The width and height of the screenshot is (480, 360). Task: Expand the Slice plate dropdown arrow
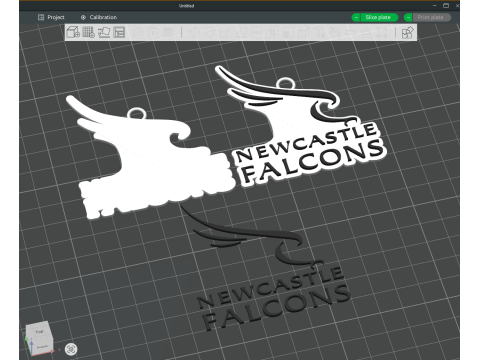click(356, 17)
